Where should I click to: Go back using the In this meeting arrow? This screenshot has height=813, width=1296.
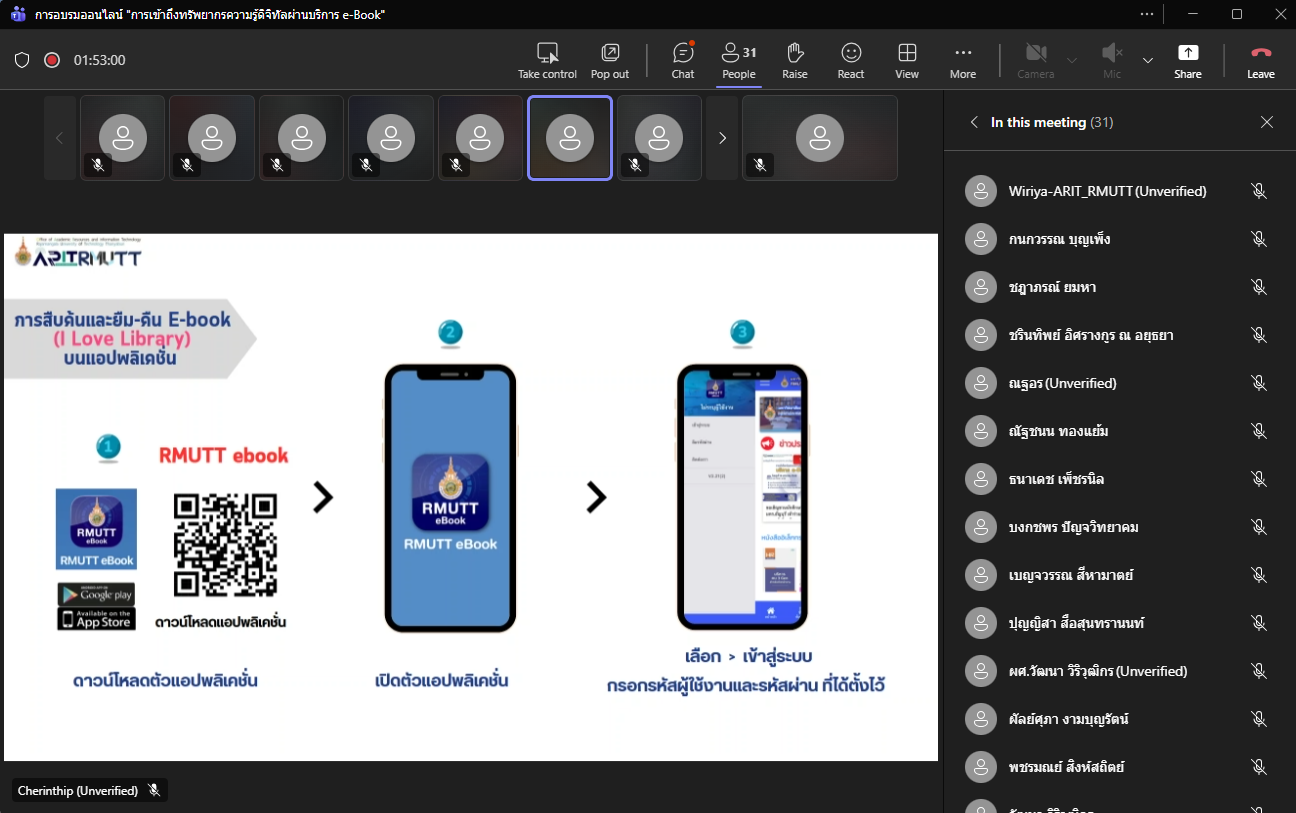pyautogui.click(x=974, y=122)
